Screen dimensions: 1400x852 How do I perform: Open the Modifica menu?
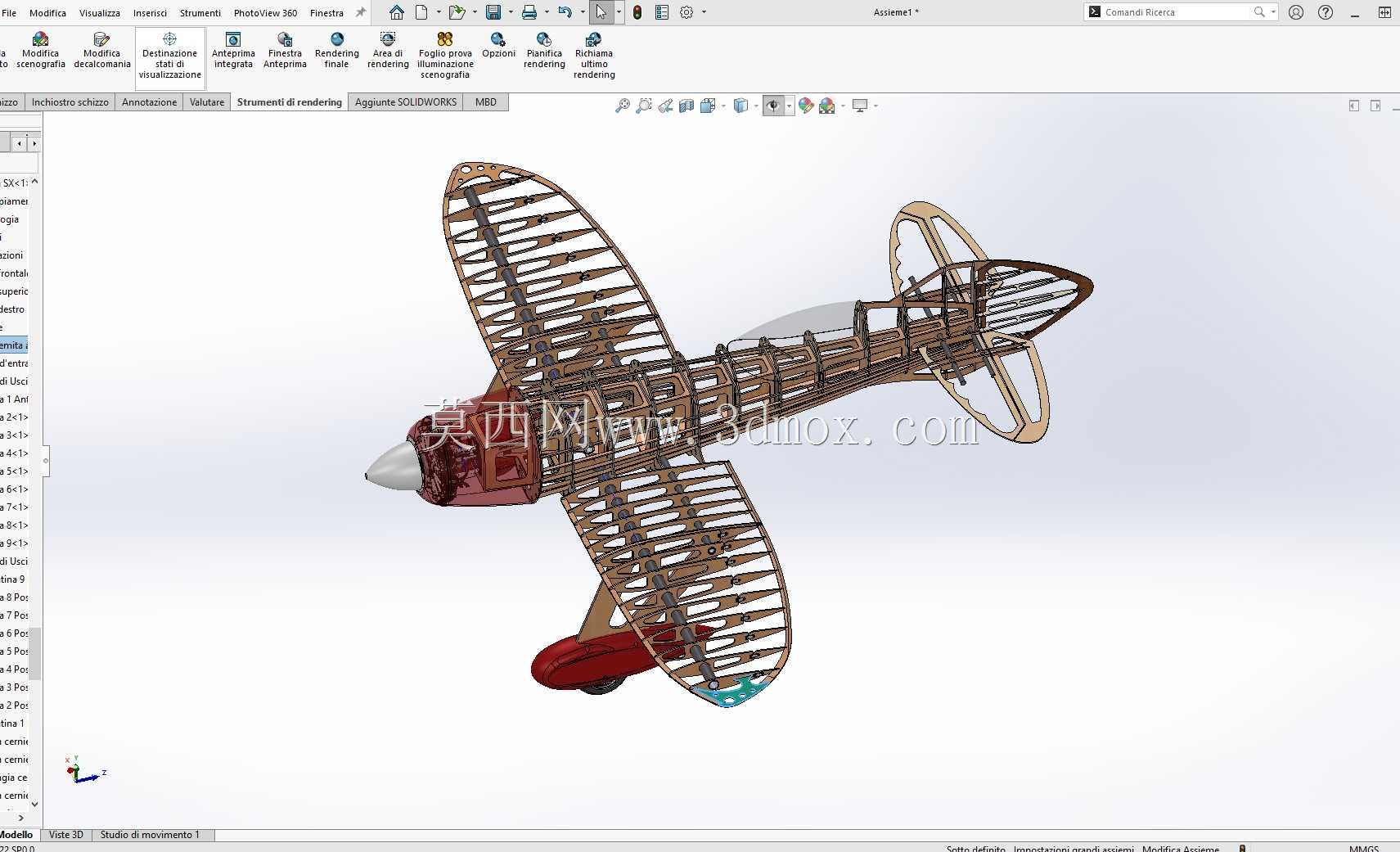[47, 13]
